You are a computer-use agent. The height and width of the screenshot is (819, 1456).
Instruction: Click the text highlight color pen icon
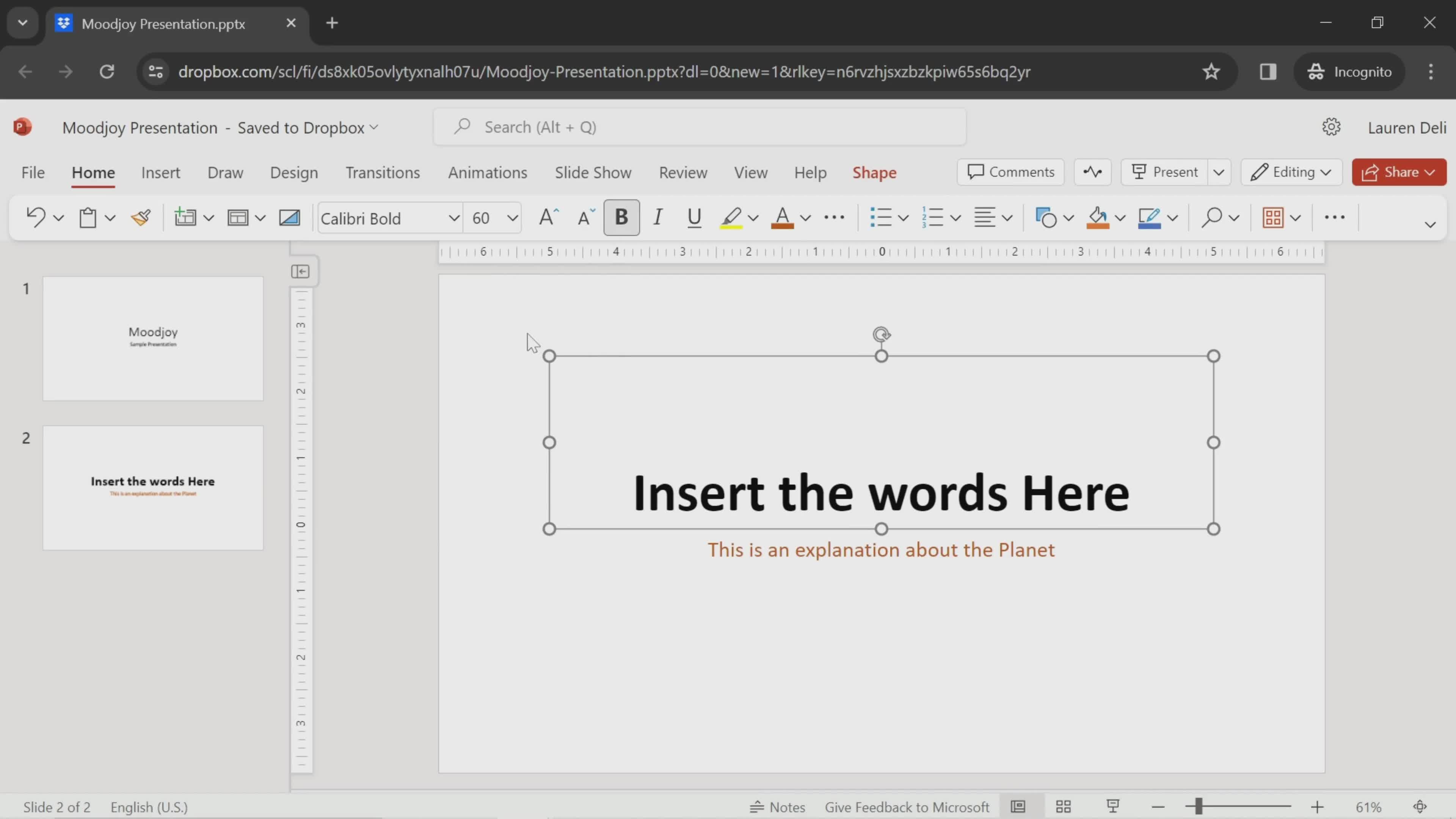click(731, 218)
